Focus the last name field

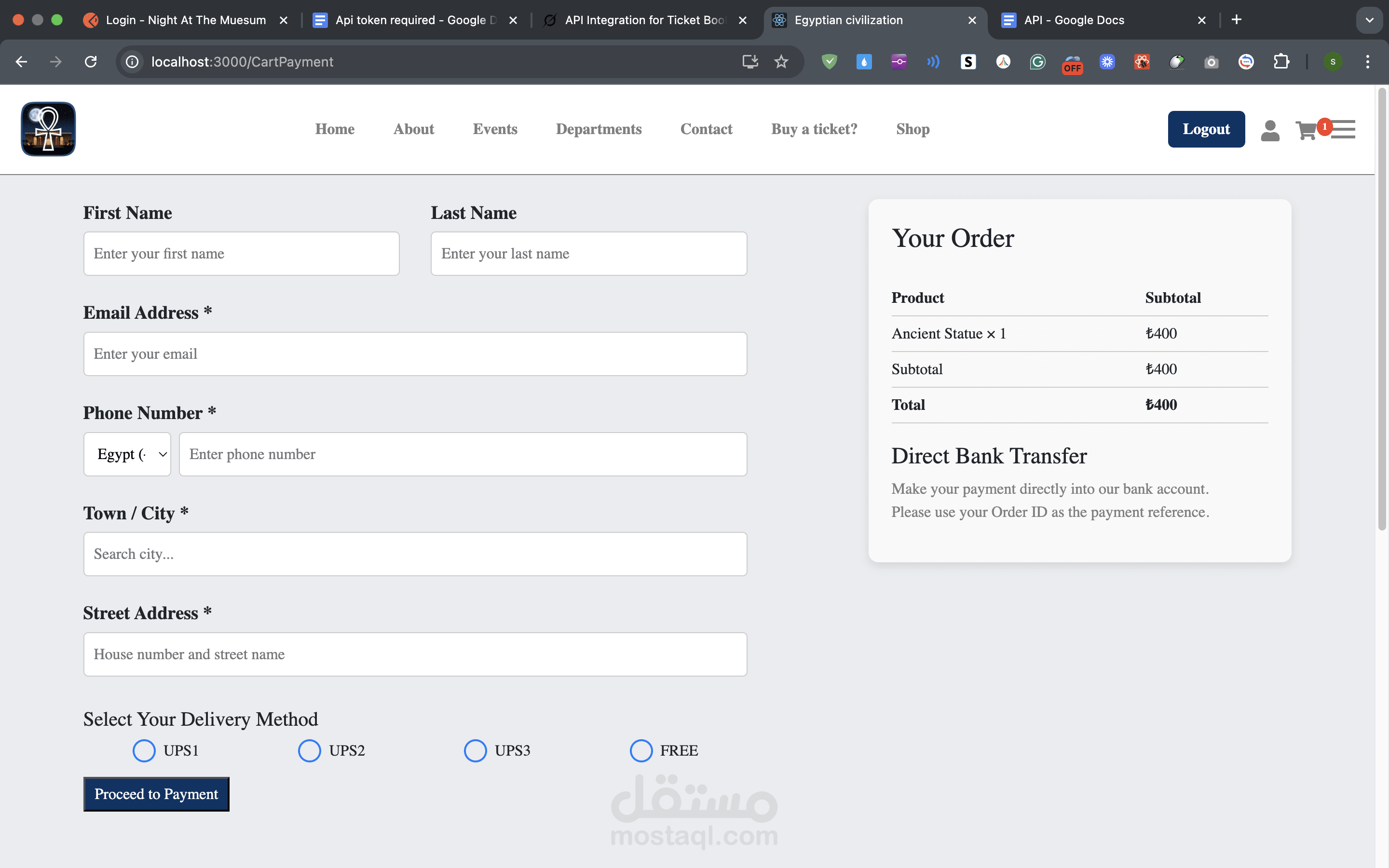(589, 254)
